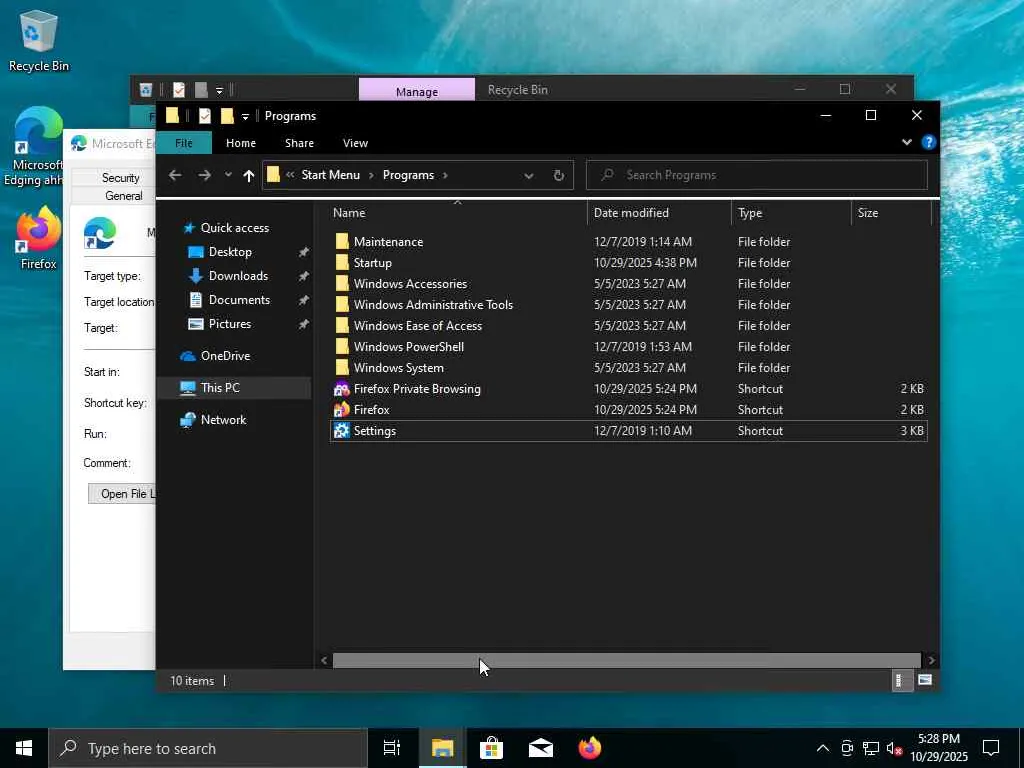
Task: Sort by Type column header
Action: 792,213
